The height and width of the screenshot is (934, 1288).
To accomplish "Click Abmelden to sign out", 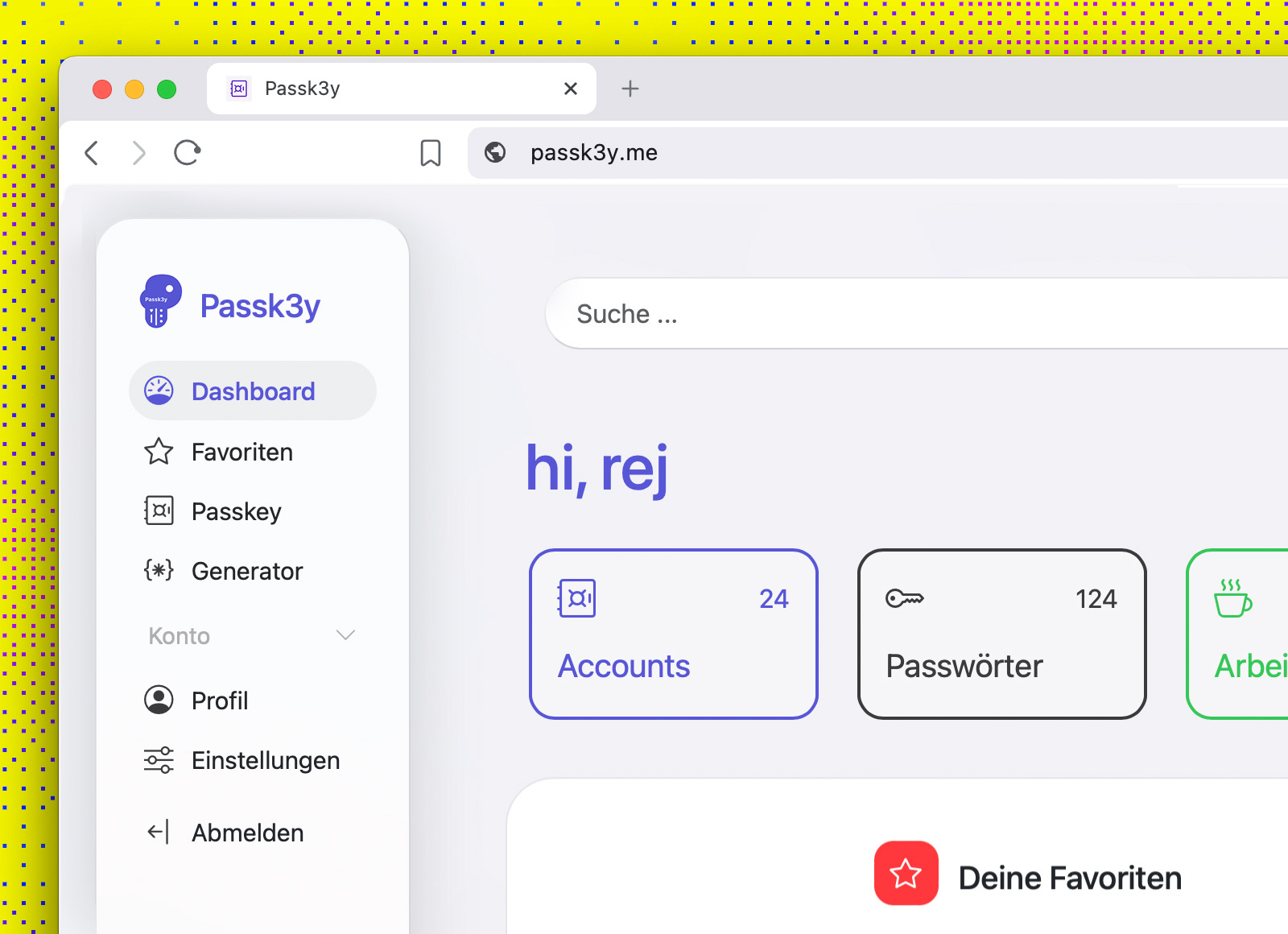I will click(253, 833).
